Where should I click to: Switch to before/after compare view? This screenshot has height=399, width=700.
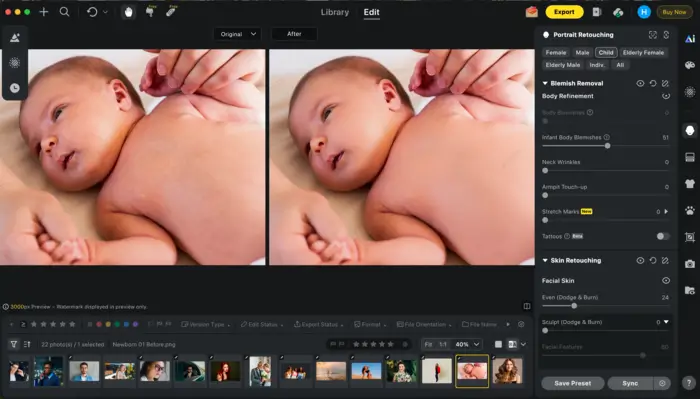click(x=512, y=344)
